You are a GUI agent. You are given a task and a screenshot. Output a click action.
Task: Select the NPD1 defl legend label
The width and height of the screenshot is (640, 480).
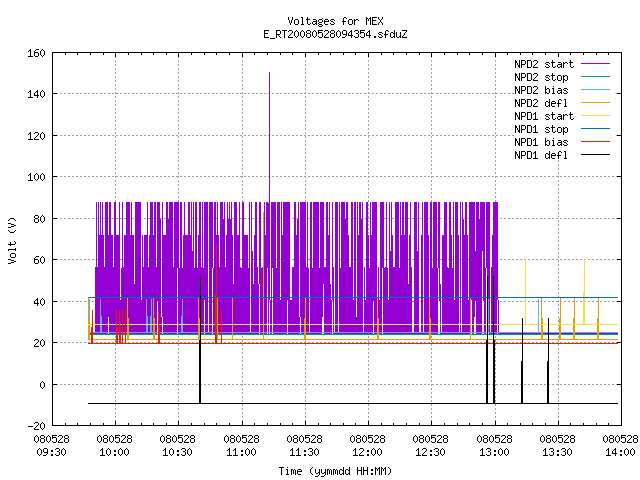tap(541, 155)
